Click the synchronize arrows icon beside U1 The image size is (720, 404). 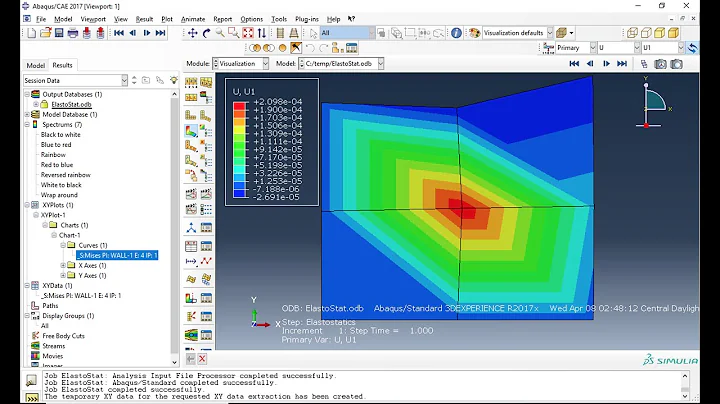pyautogui.click(x=692, y=48)
